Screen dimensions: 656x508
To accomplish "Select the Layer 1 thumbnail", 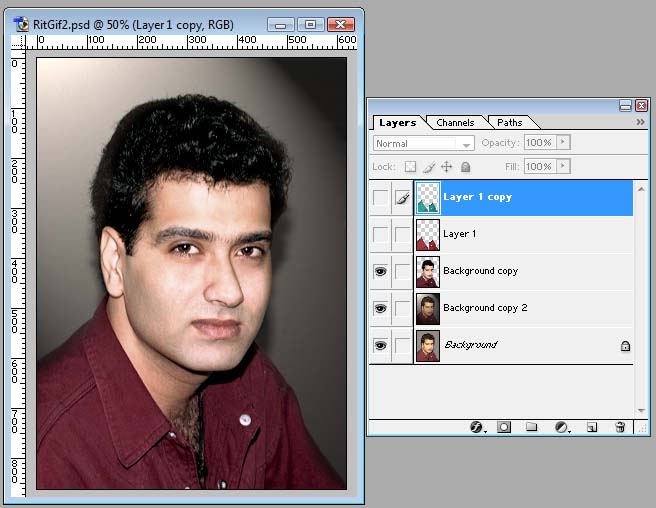I will pos(428,235).
